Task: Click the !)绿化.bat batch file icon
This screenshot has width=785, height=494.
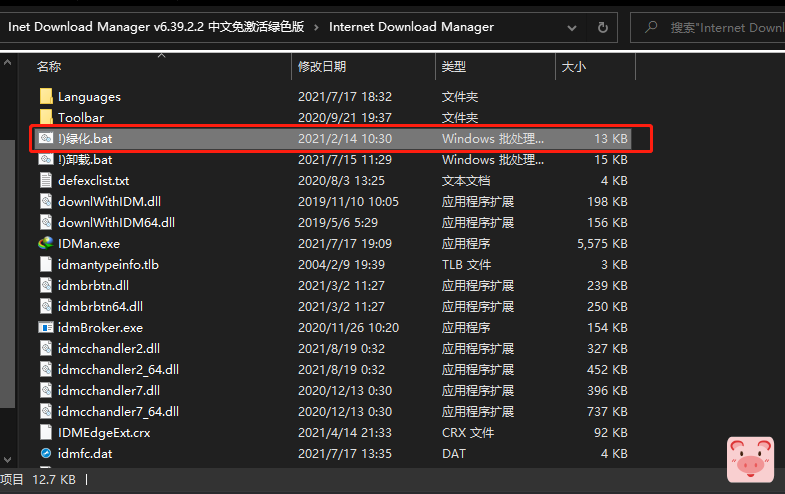Action: (x=46, y=138)
